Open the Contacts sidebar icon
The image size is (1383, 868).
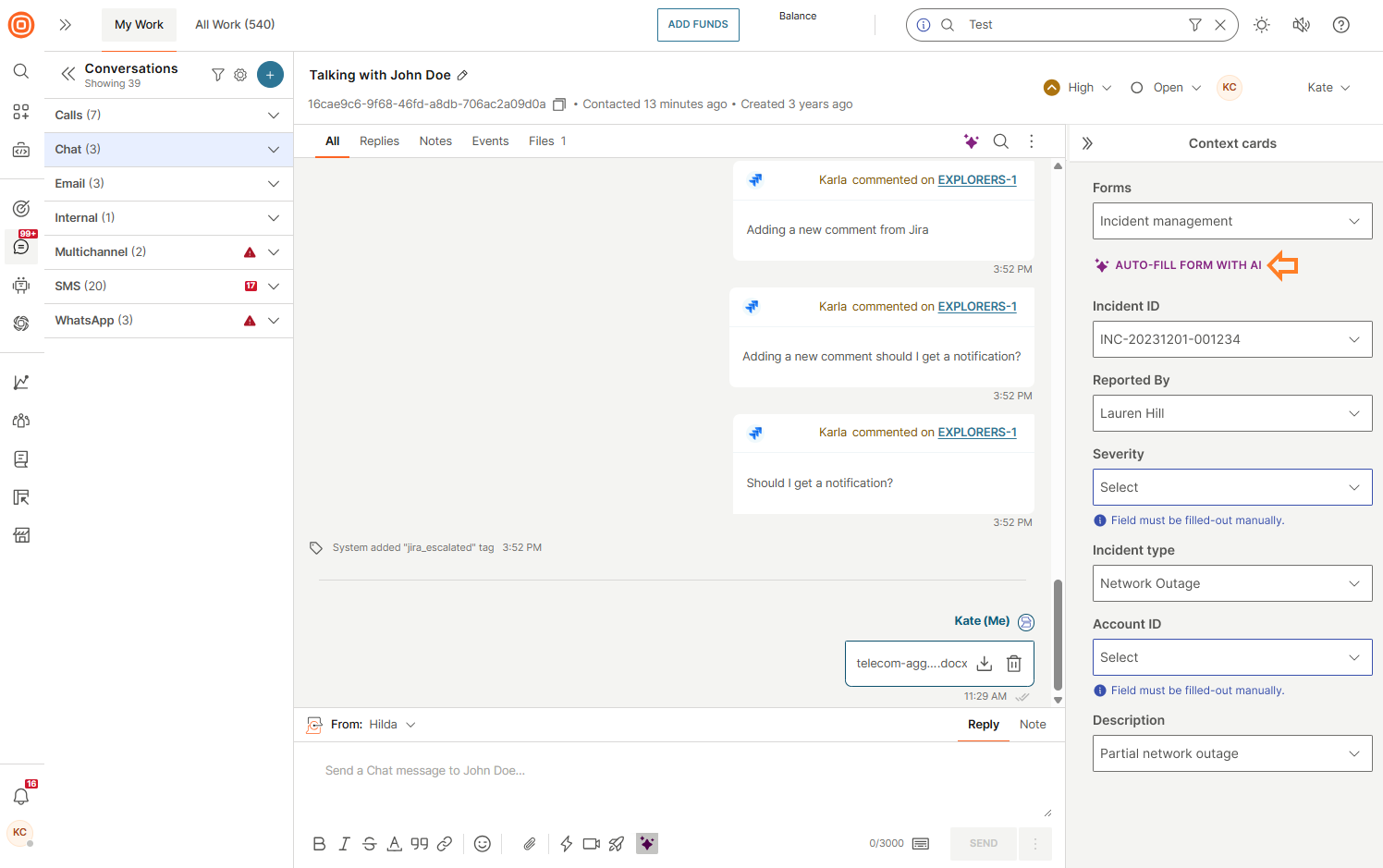tap(21, 420)
